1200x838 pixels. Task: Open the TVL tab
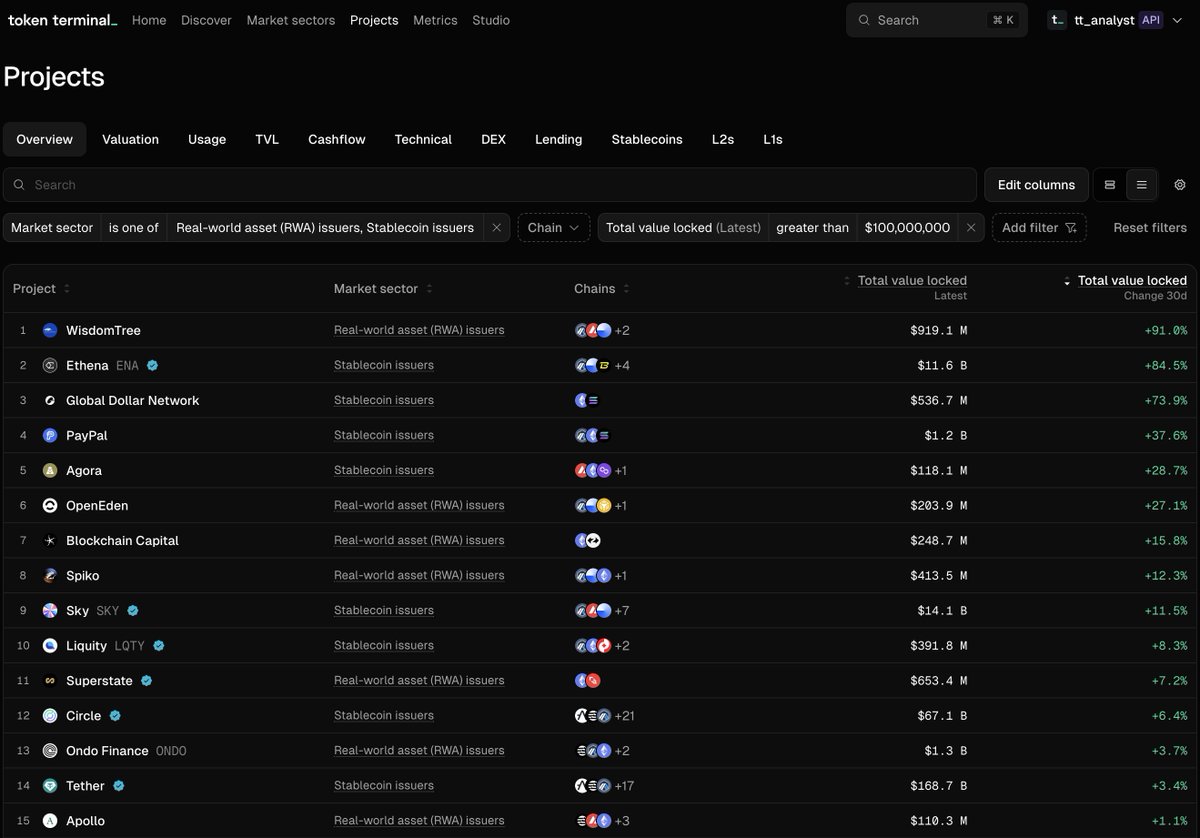[267, 139]
